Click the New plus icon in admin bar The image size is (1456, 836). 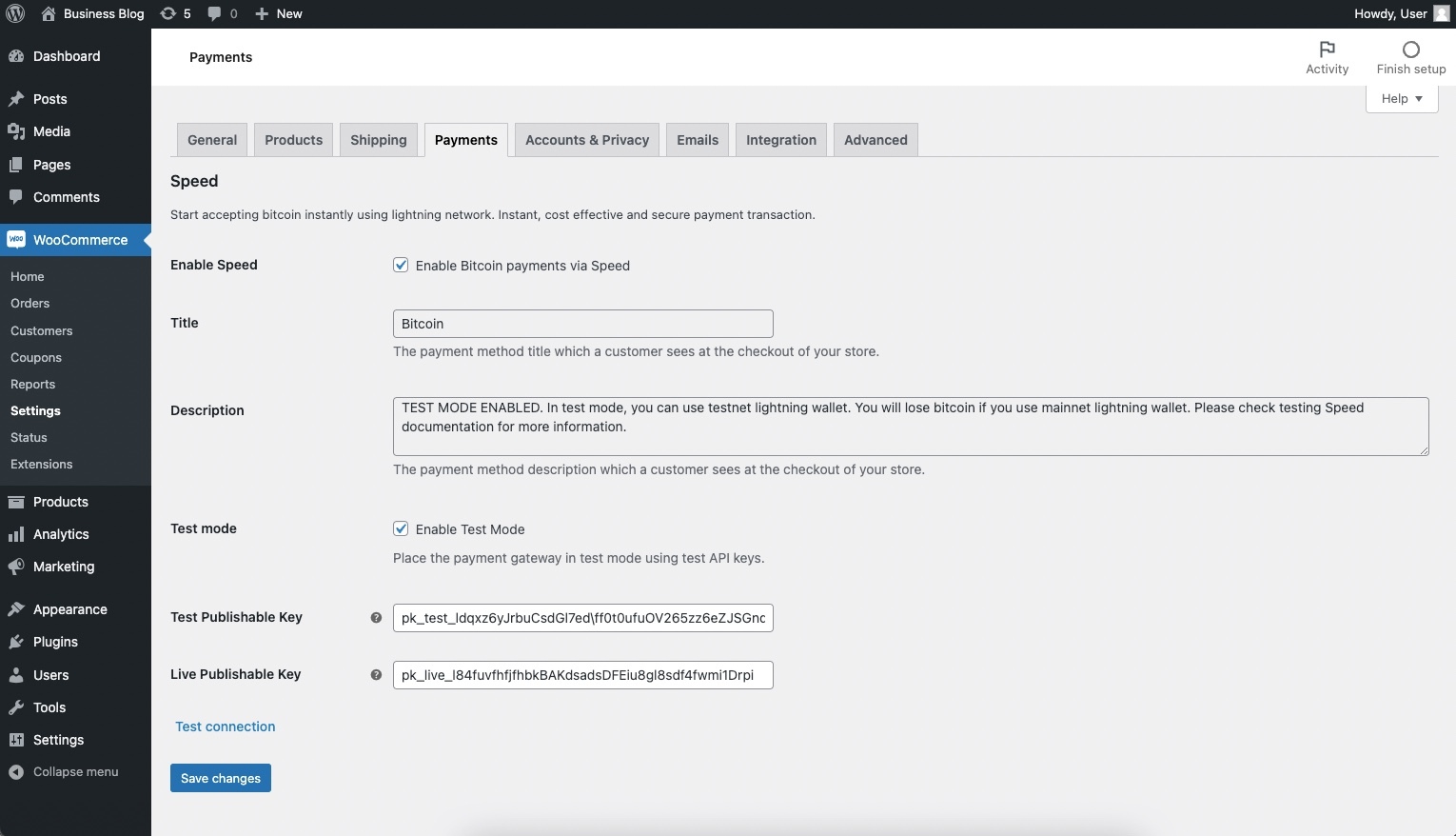262,13
